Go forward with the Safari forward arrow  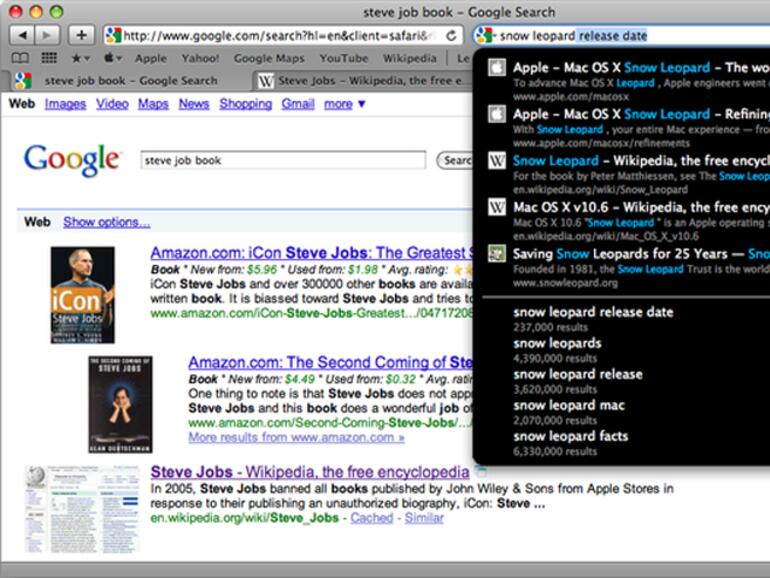tap(47, 35)
